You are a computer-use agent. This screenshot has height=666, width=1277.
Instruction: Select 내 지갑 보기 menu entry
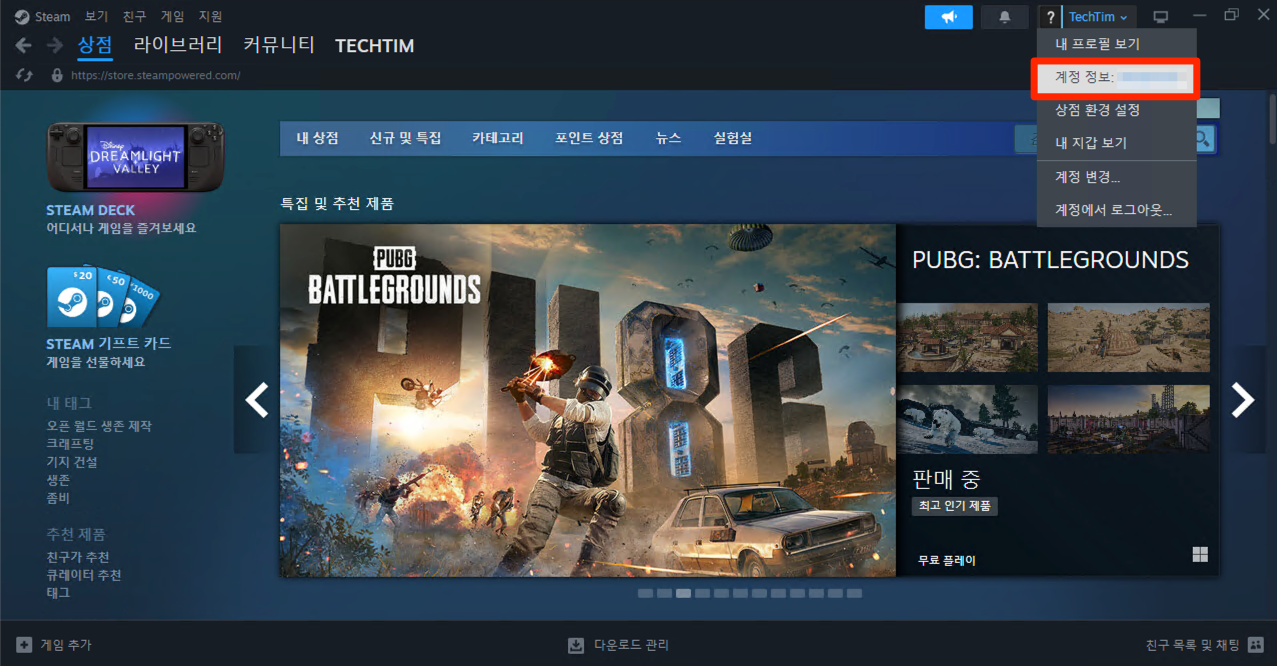[1116, 143]
